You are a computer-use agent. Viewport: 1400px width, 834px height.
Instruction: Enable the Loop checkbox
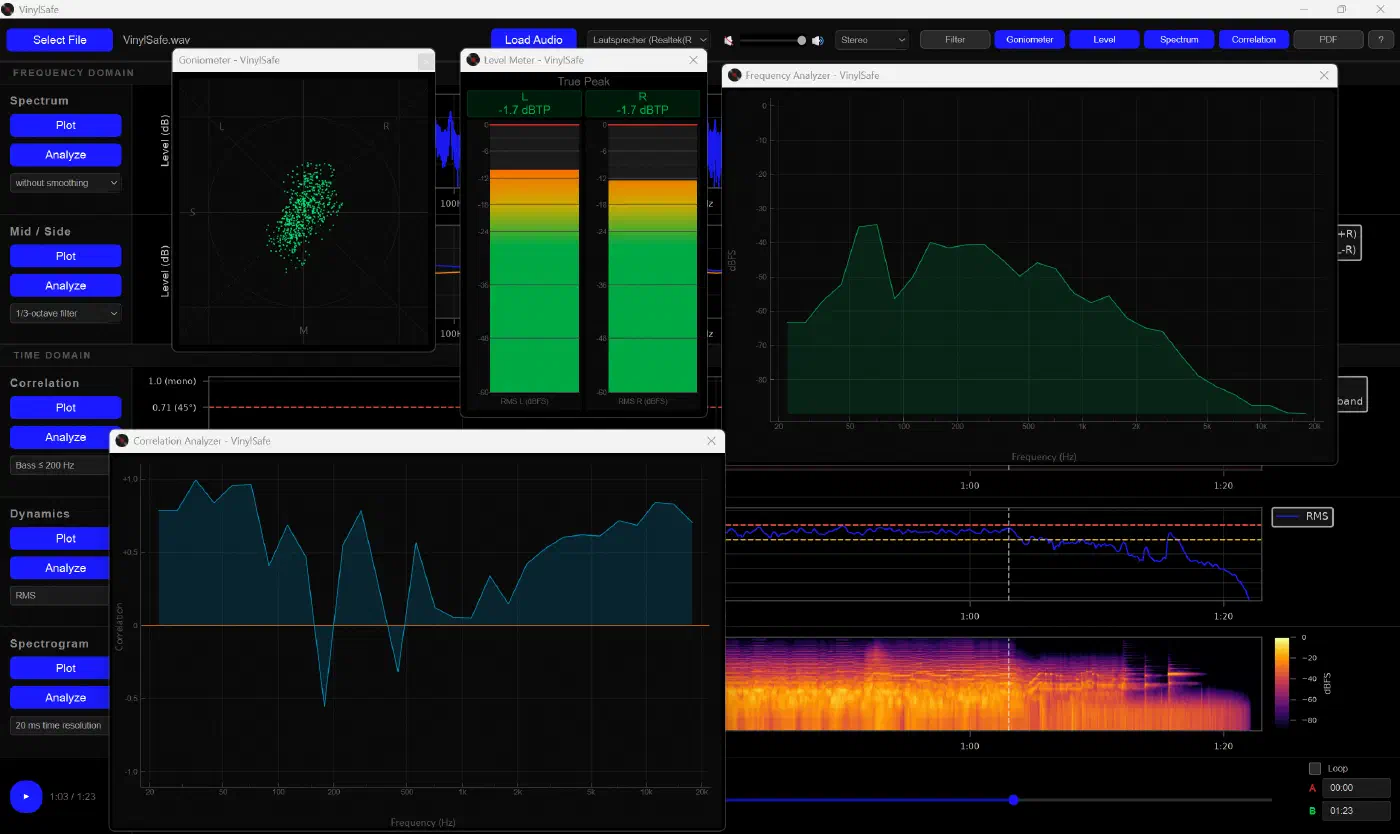pos(1315,768)
